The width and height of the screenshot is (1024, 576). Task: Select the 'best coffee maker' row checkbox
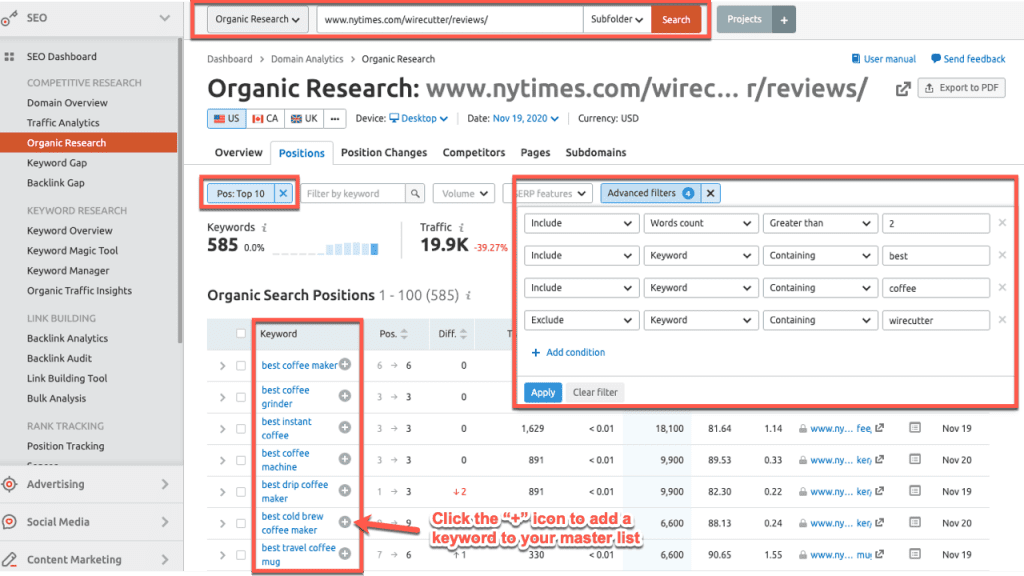241,366
